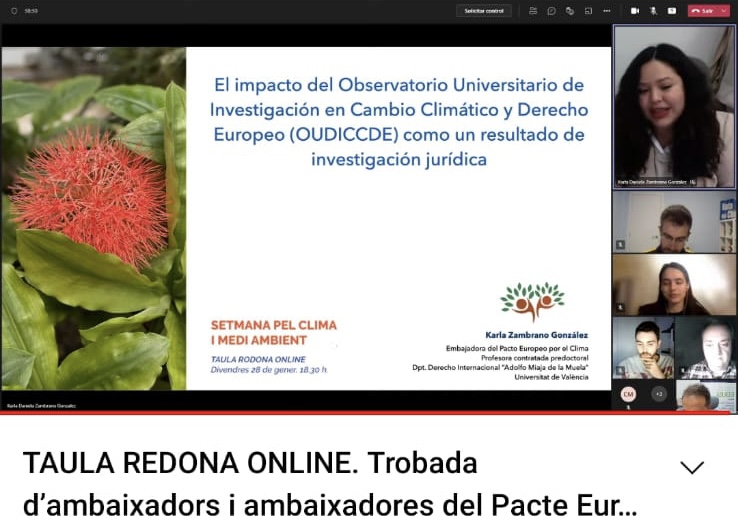Click the breakout rooms icon
Screen dimensions: 738x526
588,11
